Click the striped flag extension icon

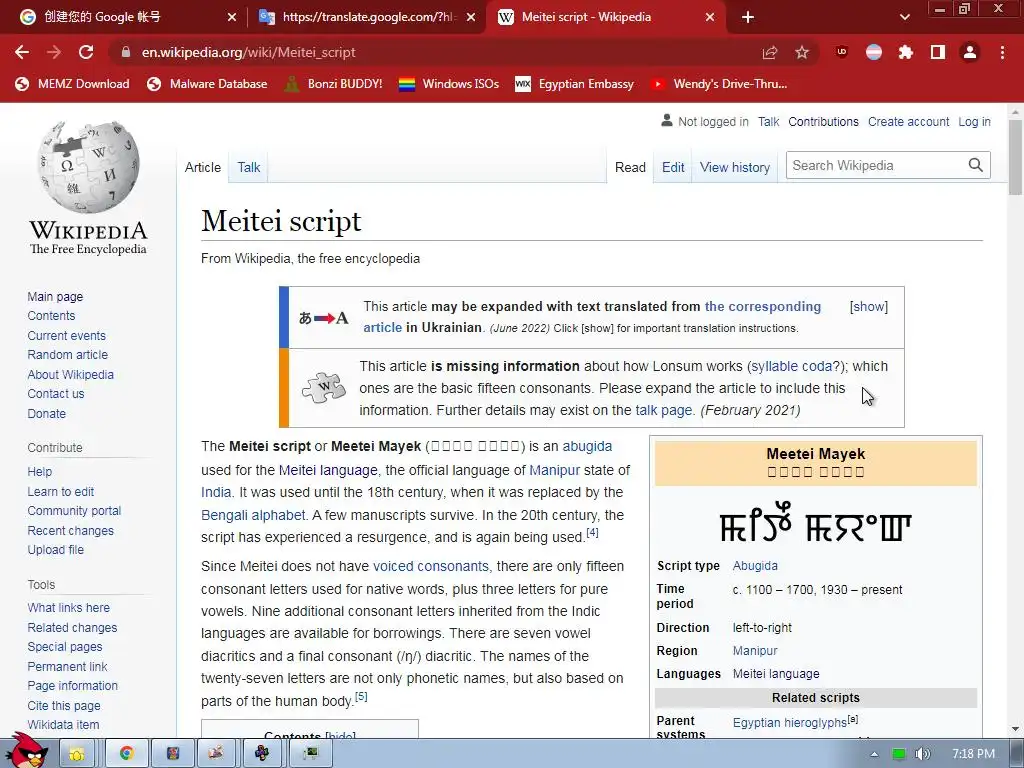coord(874,52)
